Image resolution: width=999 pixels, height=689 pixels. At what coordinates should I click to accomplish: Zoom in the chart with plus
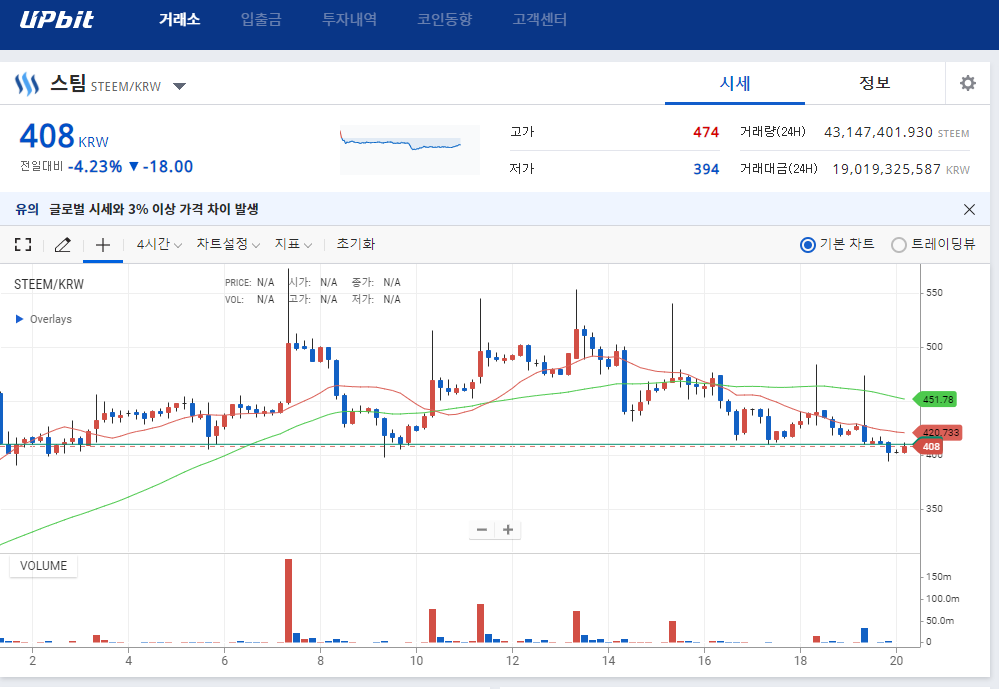(x=508, y=529)
